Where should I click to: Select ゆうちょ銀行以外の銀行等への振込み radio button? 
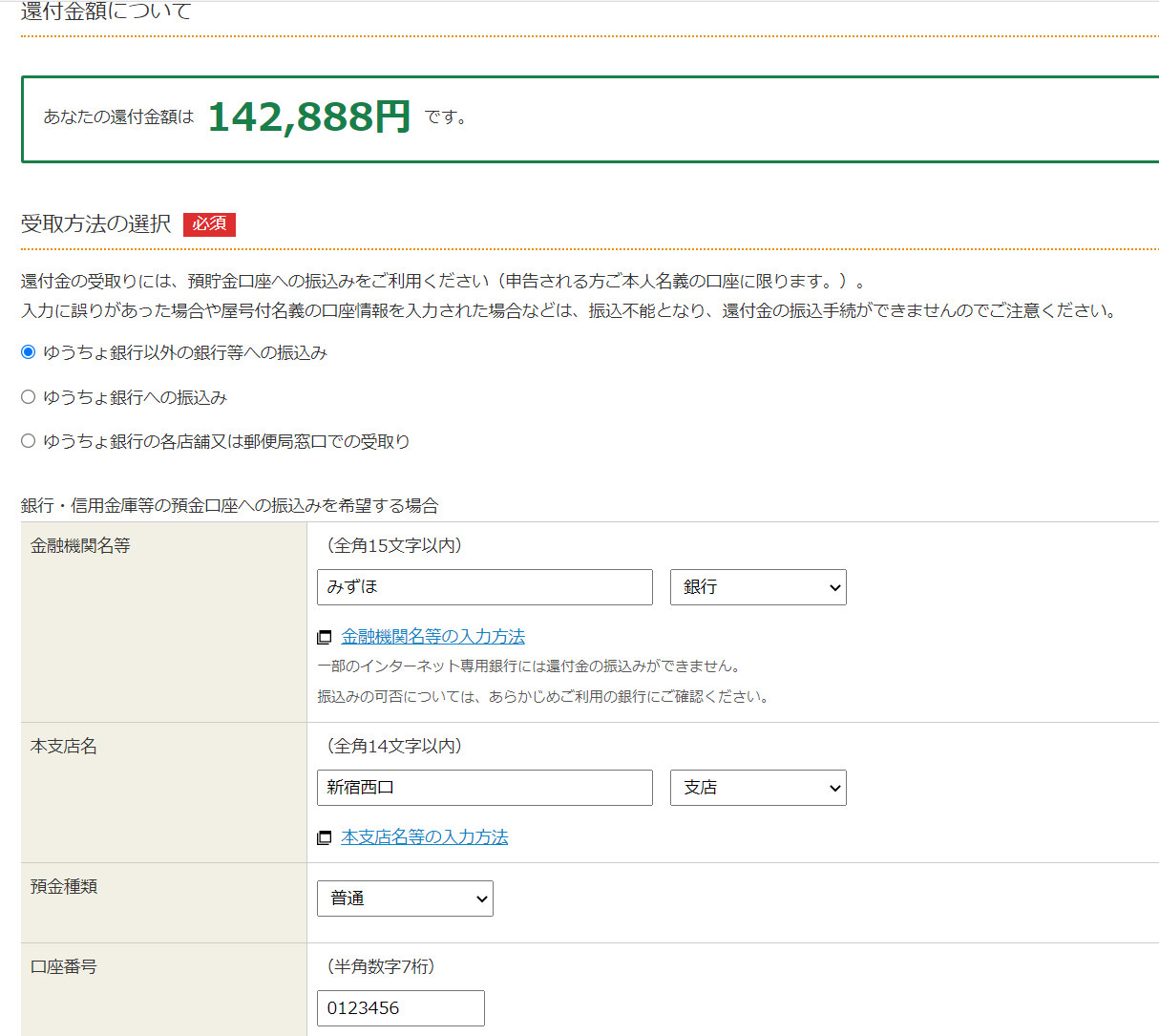[x=29, y=352]
